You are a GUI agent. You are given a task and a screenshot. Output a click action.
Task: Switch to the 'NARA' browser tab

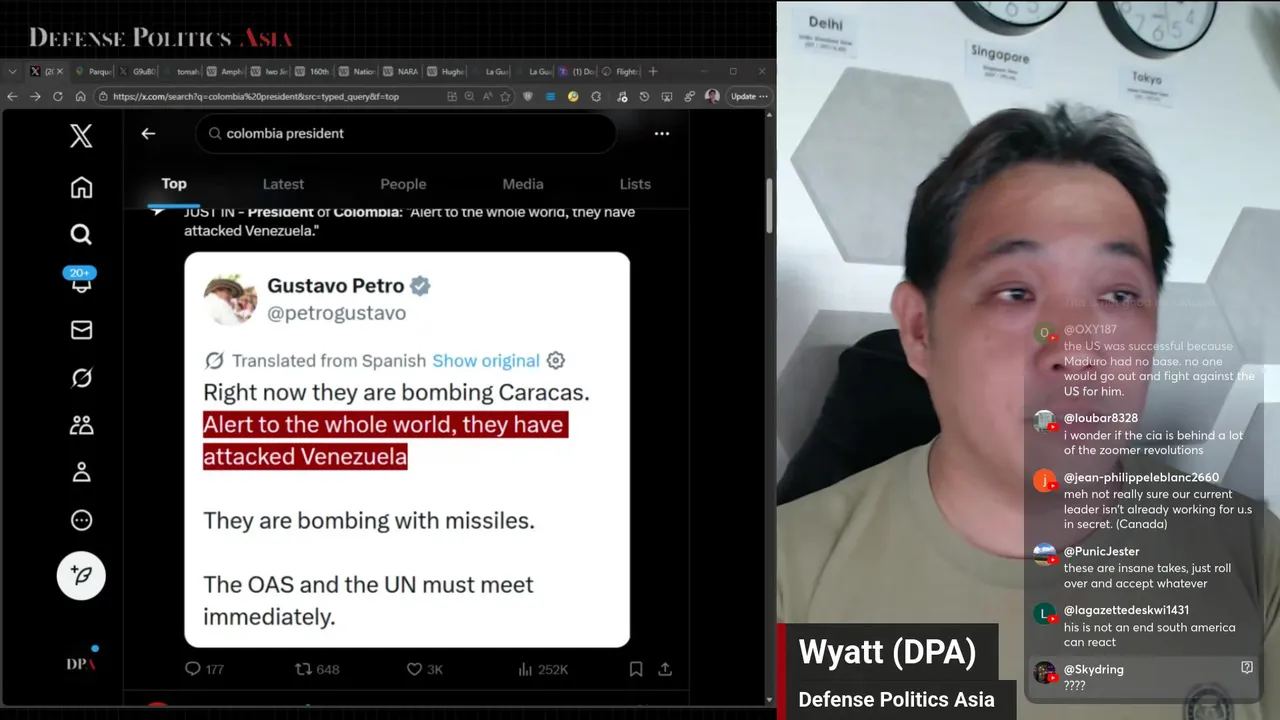[400, 71]
